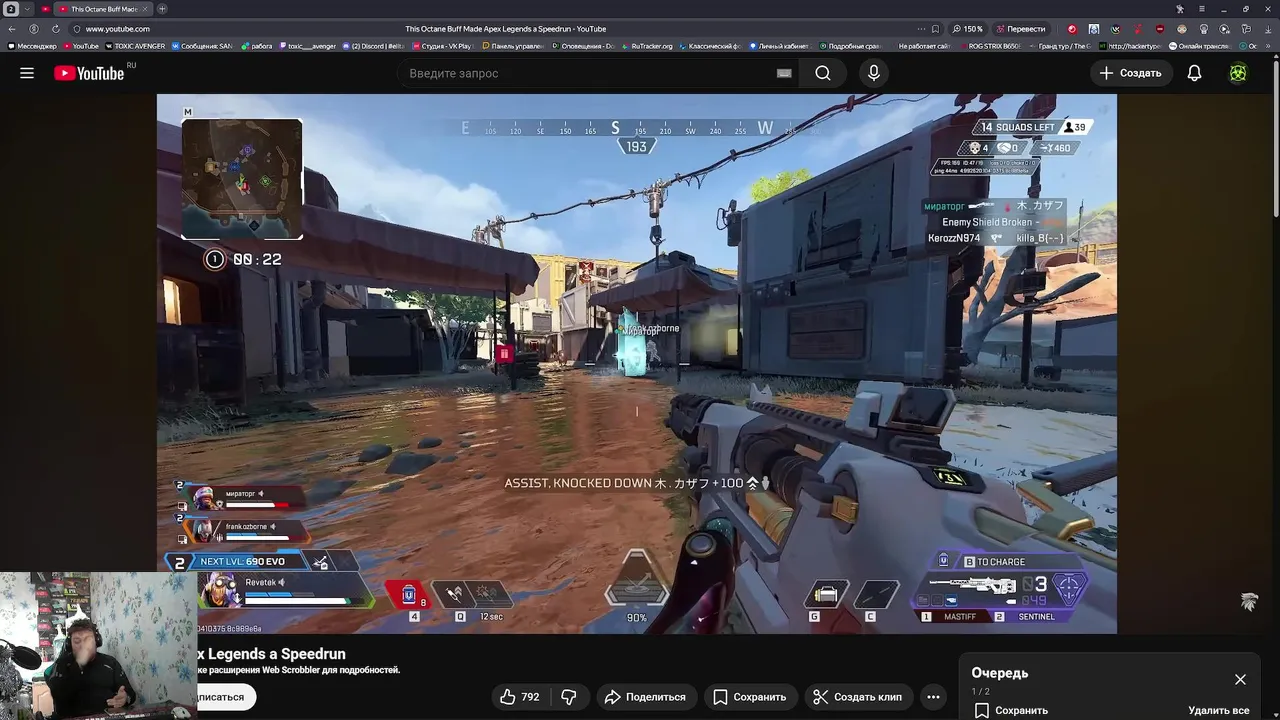Open the Онлайн трансляция bookmark

click(1200, 46)
